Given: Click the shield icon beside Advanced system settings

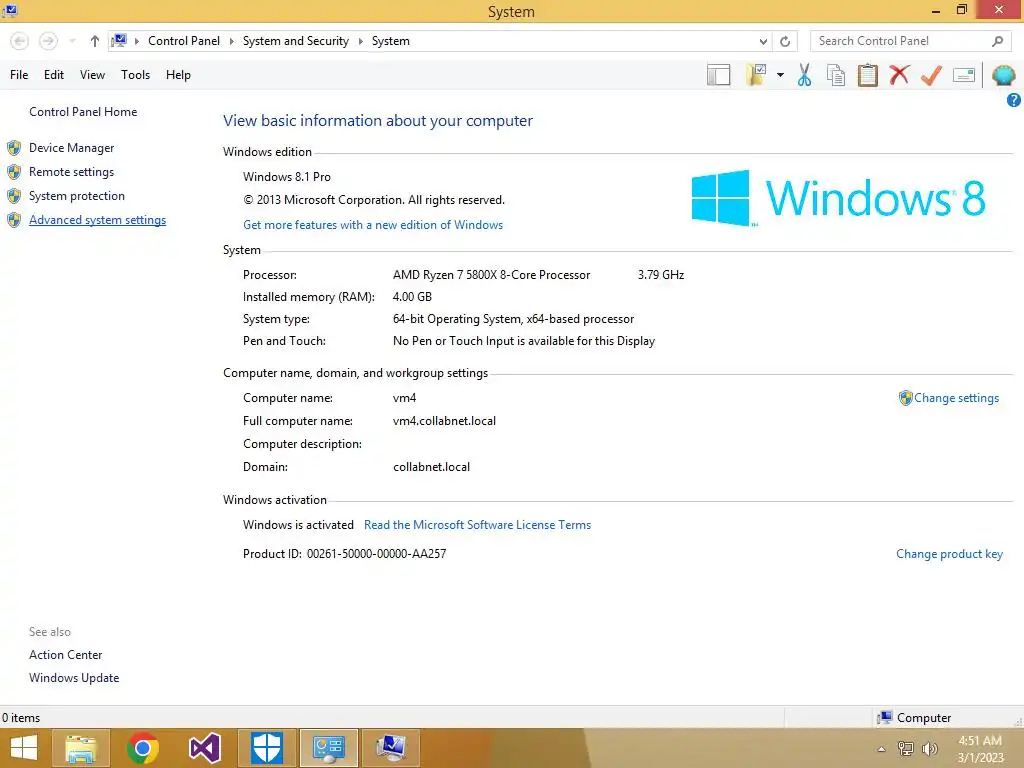Looking at the screenshot, I should click(14, 220).
